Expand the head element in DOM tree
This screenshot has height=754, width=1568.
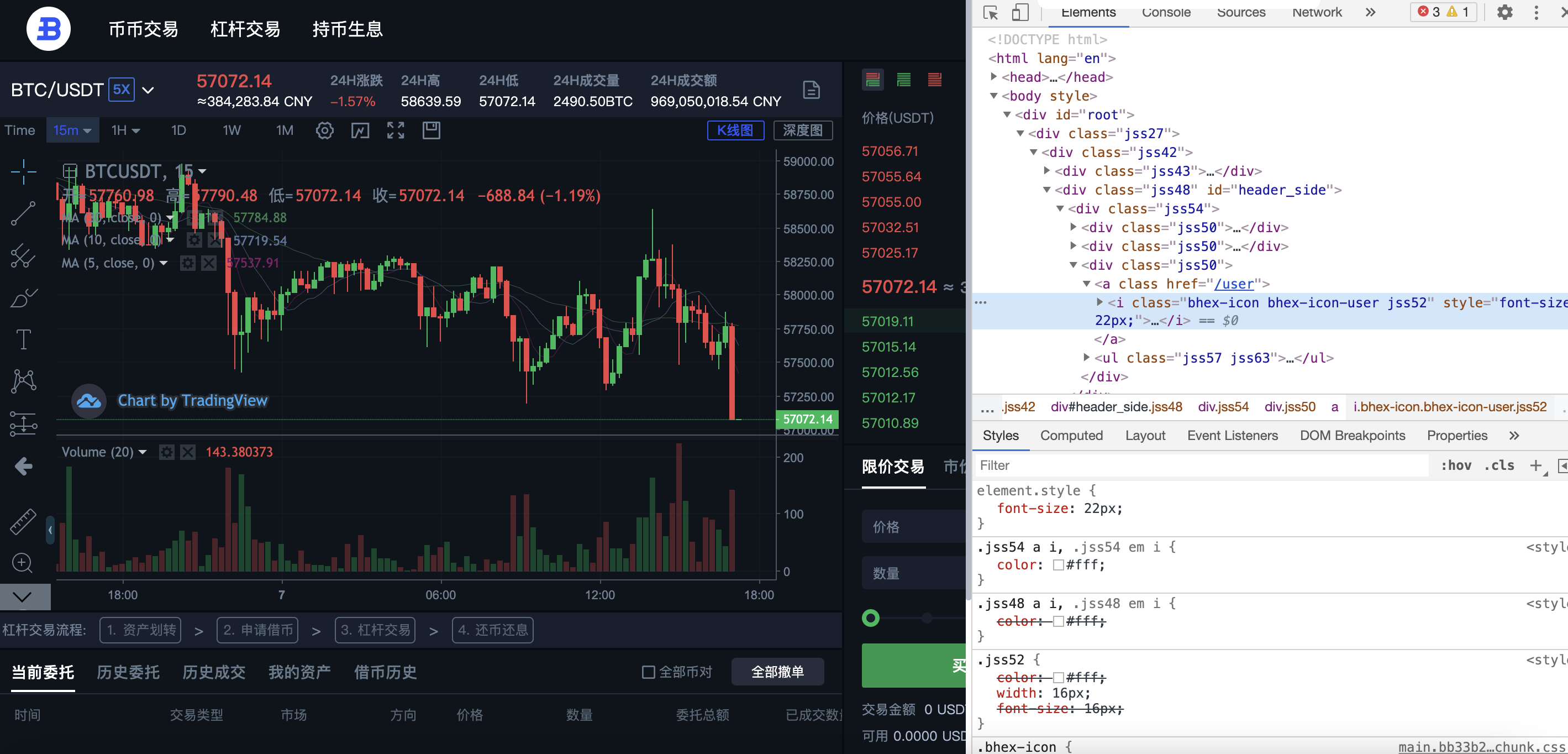[x=994, y=77]
